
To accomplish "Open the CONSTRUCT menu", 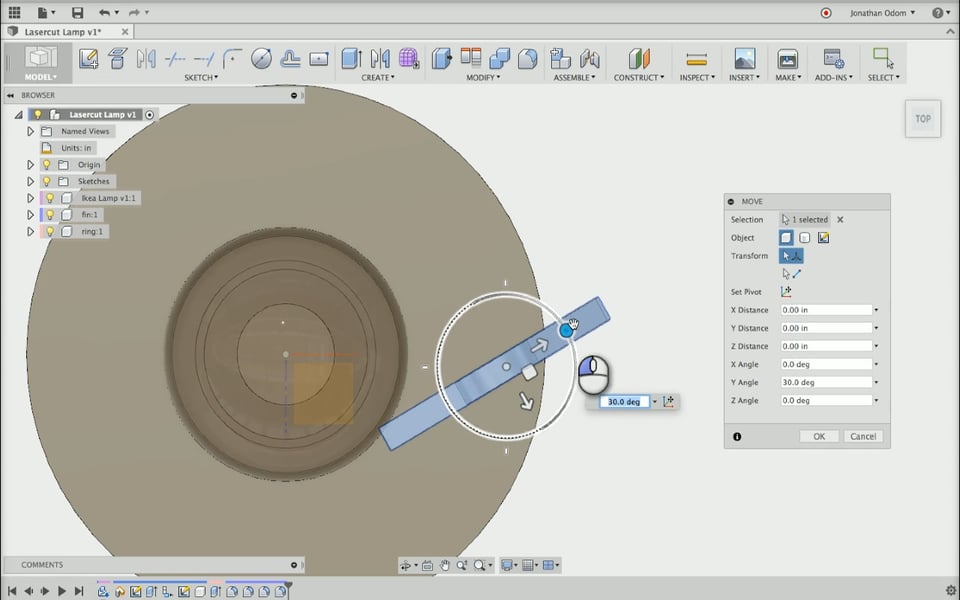I will (x=639, y=78).
